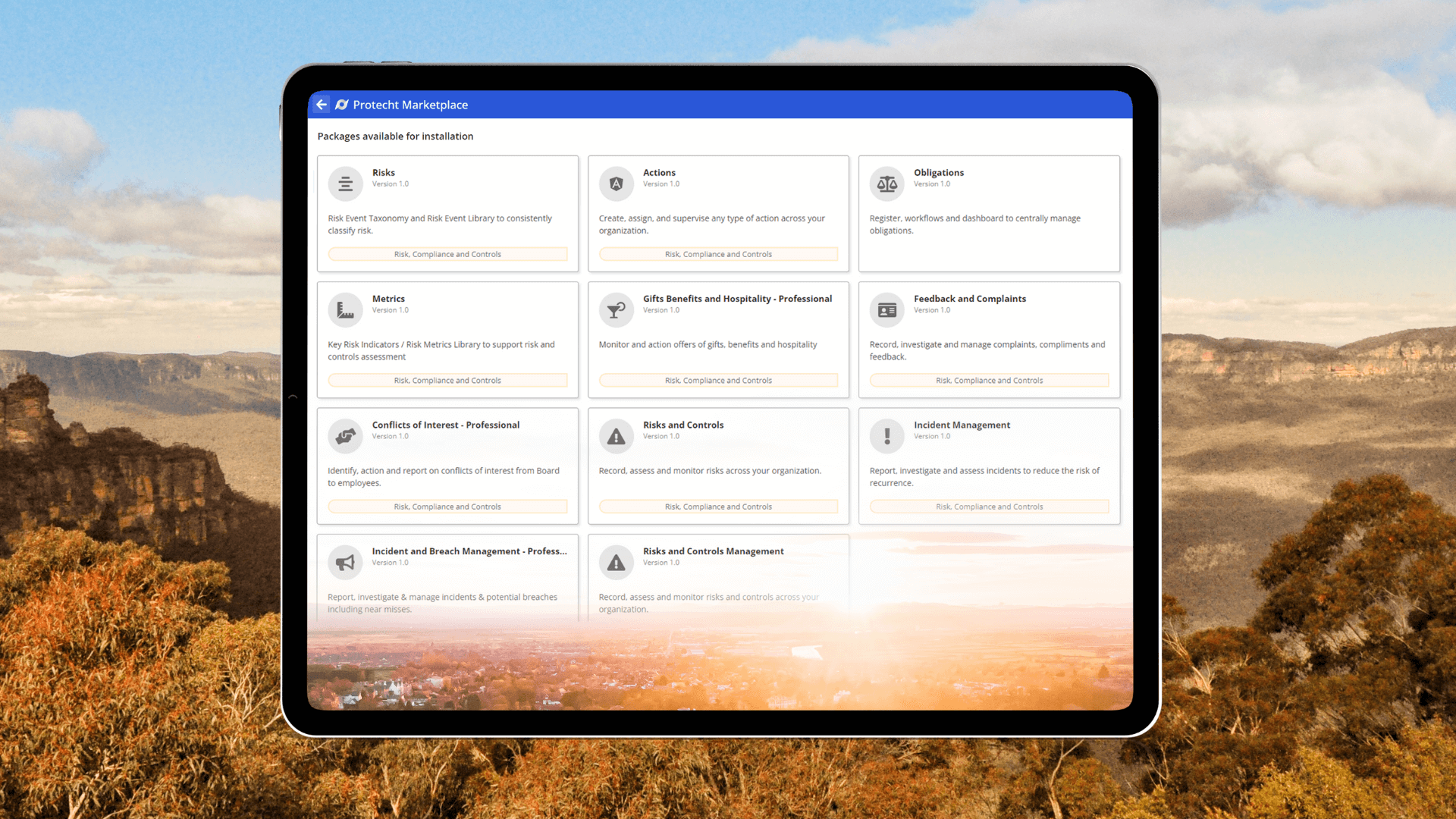
Task: Click the Risks and Controls warning triangle icon
Action: (x=616, y=436)
